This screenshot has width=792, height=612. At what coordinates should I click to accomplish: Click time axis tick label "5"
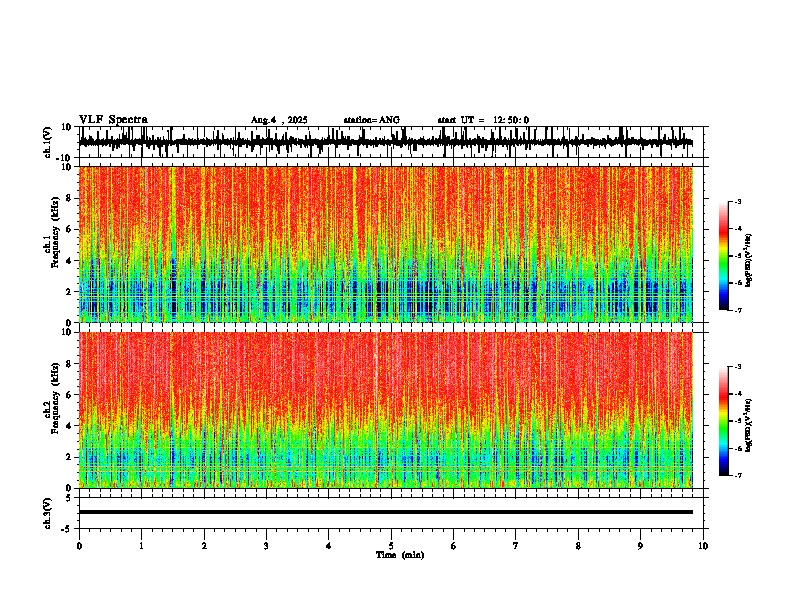391,546
